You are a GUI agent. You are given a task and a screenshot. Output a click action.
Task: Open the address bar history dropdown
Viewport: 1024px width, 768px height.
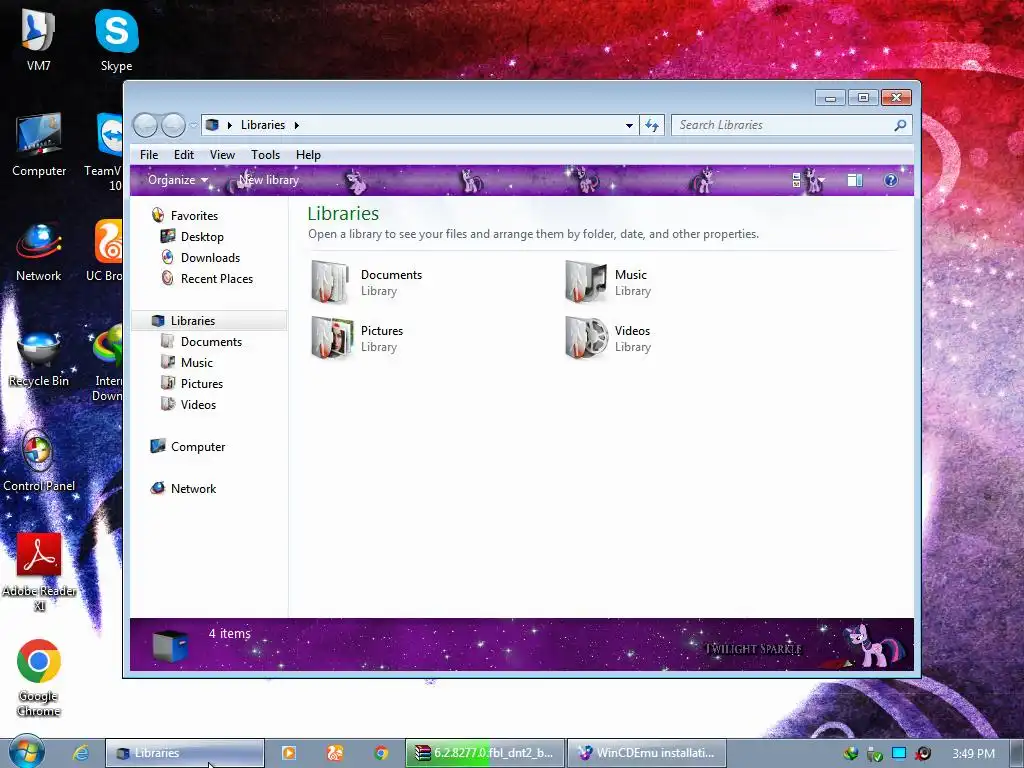pos(629,125)
